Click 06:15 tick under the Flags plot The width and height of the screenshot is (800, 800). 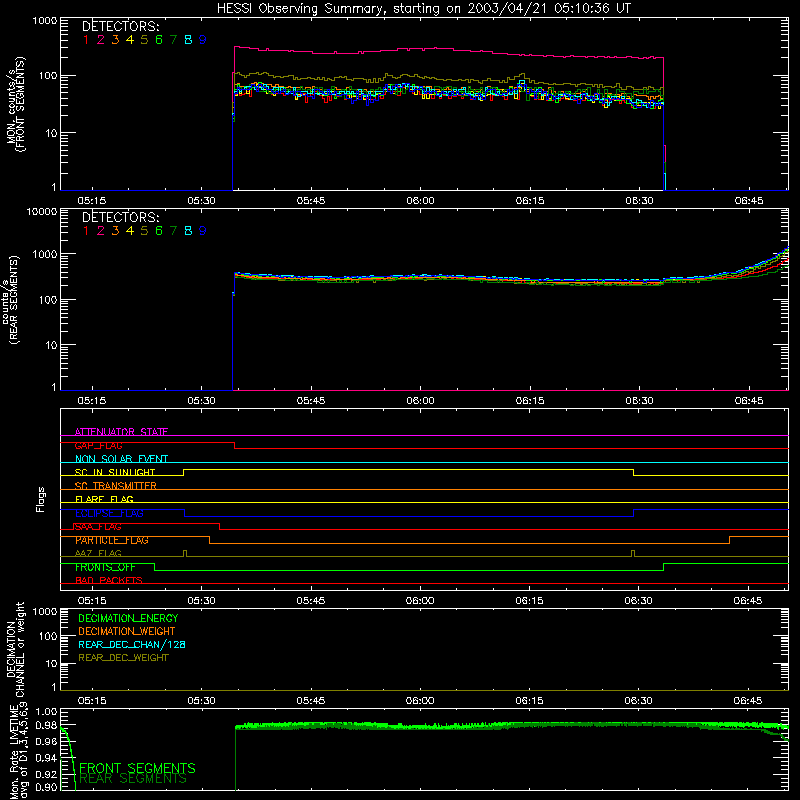[530, 601]
